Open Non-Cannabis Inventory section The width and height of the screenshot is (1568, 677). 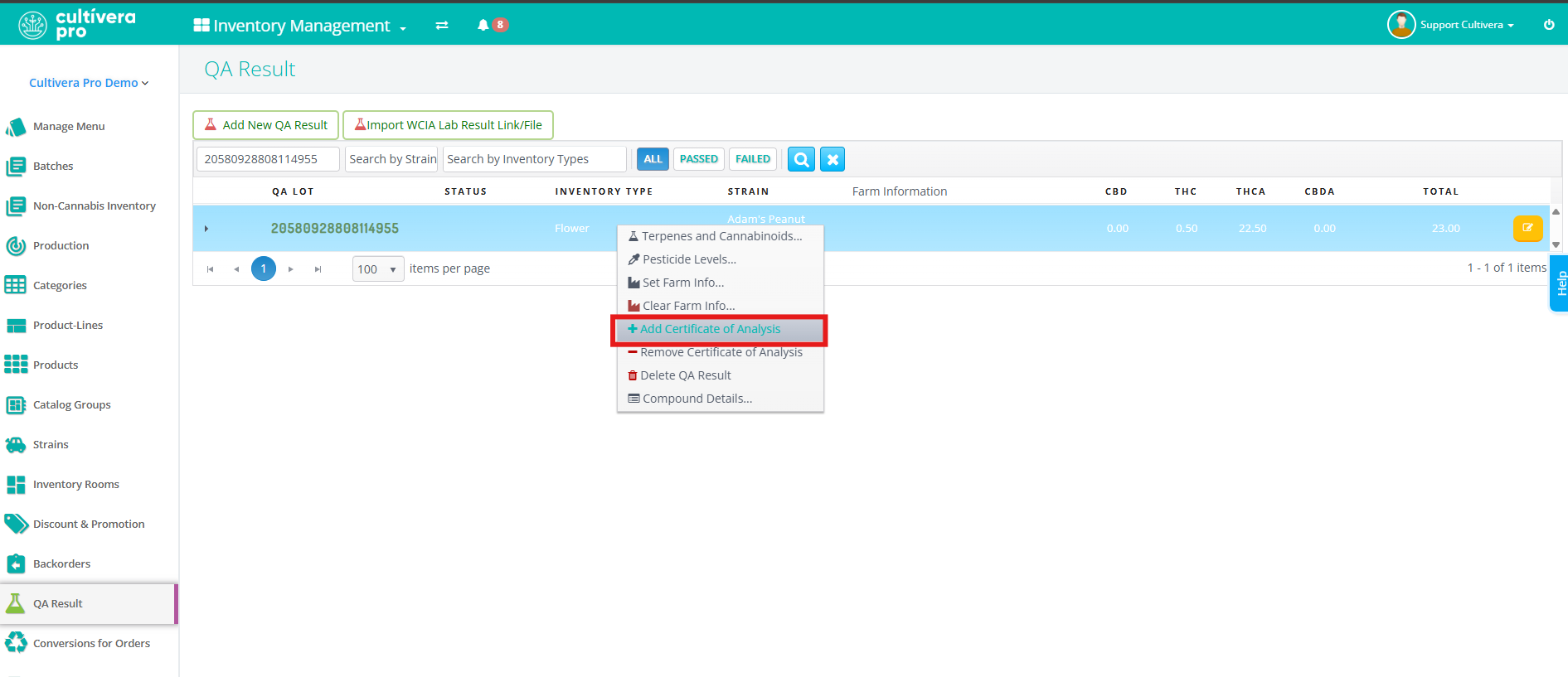(95, 206)
